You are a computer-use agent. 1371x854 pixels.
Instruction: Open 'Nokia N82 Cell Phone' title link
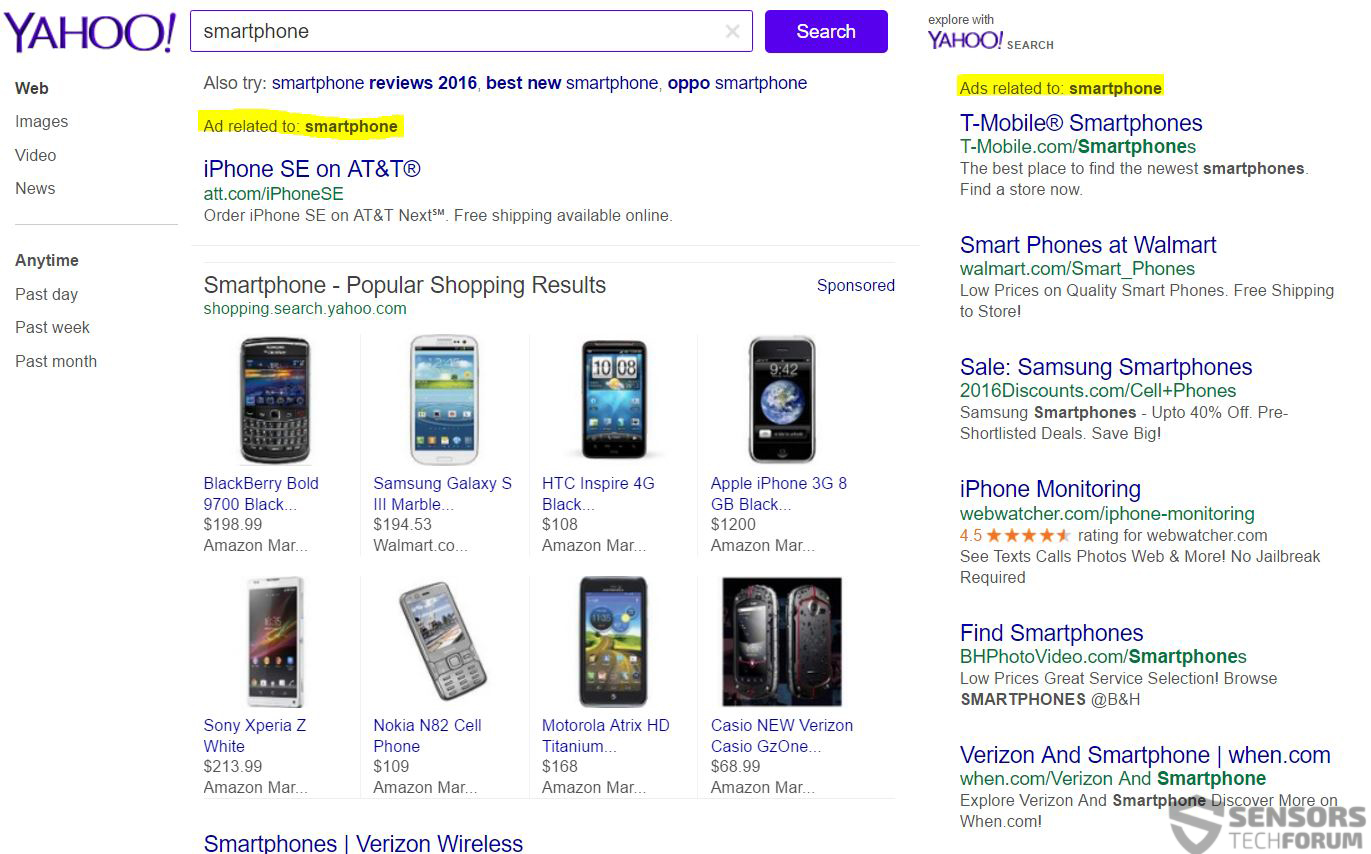[x=427, y=735]
